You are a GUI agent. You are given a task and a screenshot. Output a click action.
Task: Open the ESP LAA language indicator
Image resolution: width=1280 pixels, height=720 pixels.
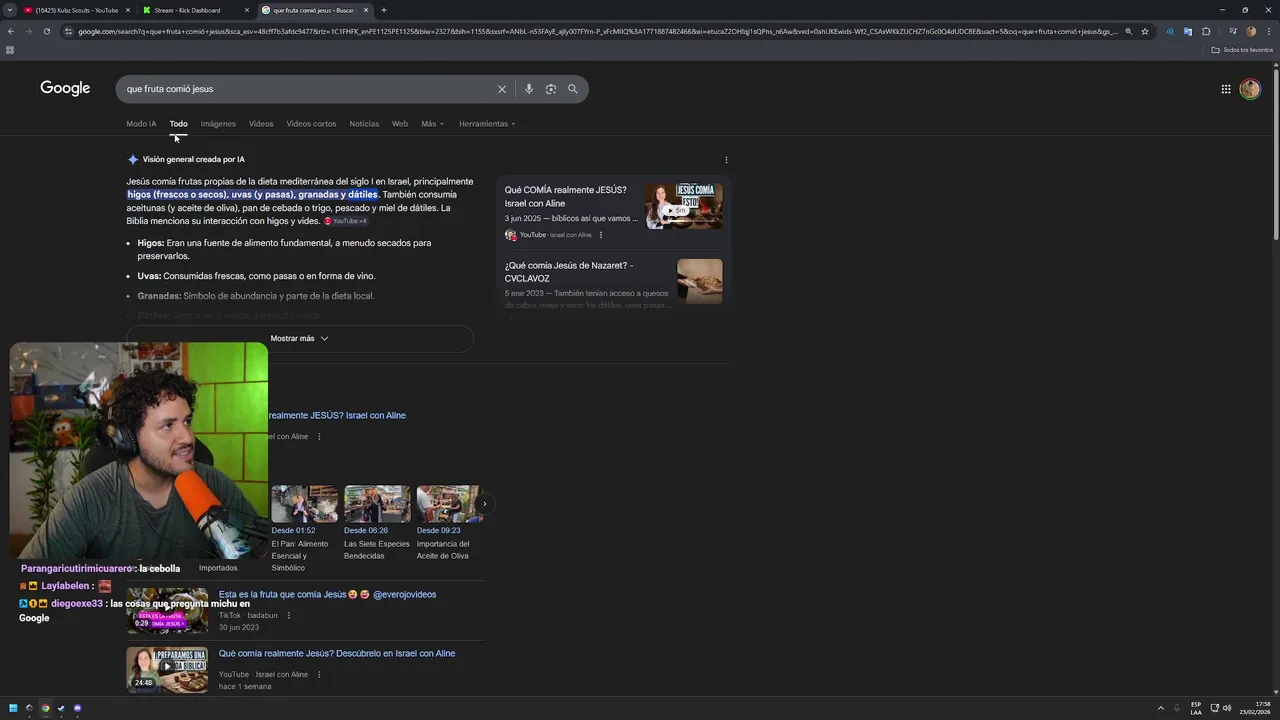coord(1196,708)
